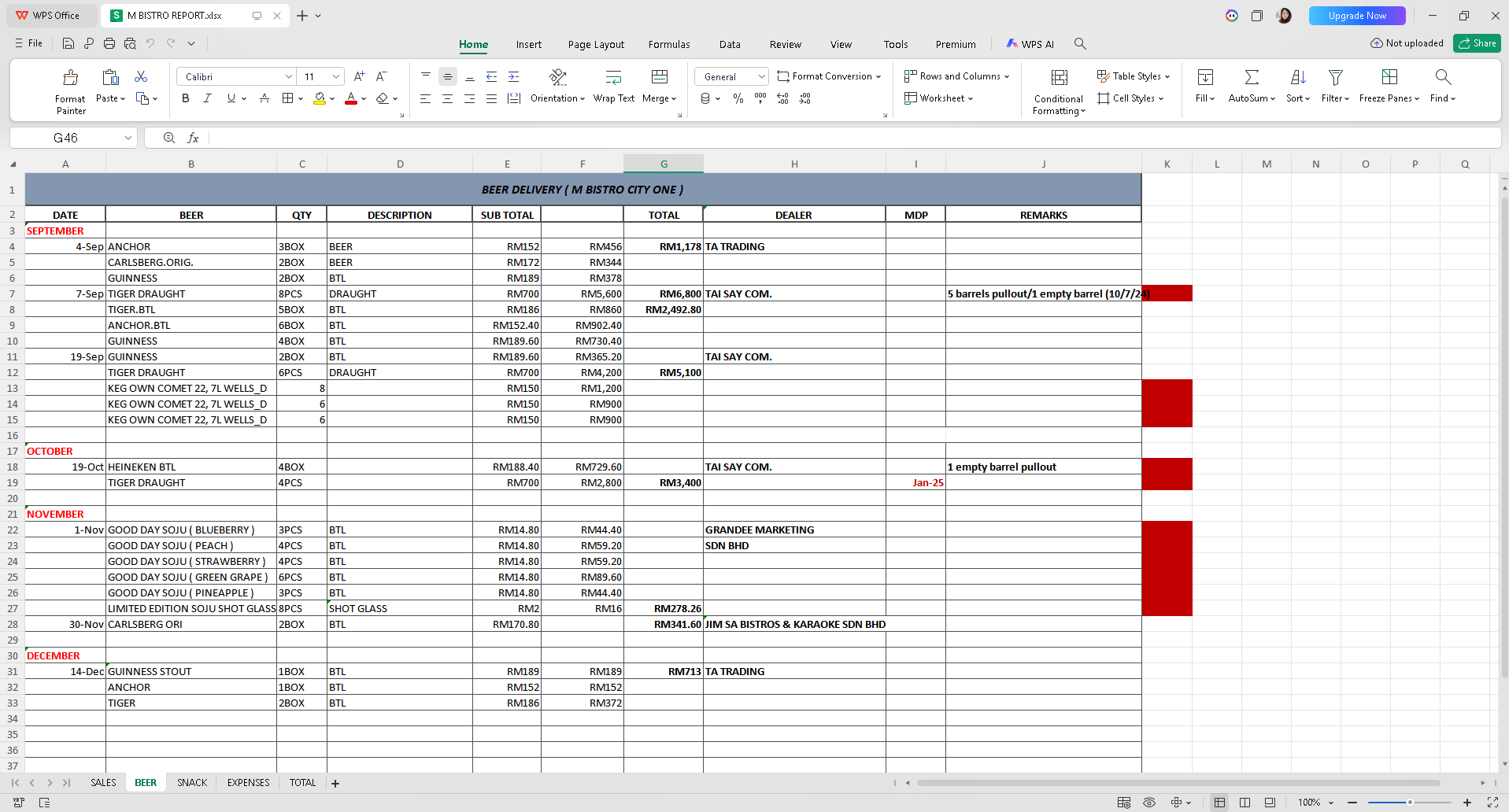Screen dimensions: 1509x812
Task: Toggle align right
Action: [469, 98]
